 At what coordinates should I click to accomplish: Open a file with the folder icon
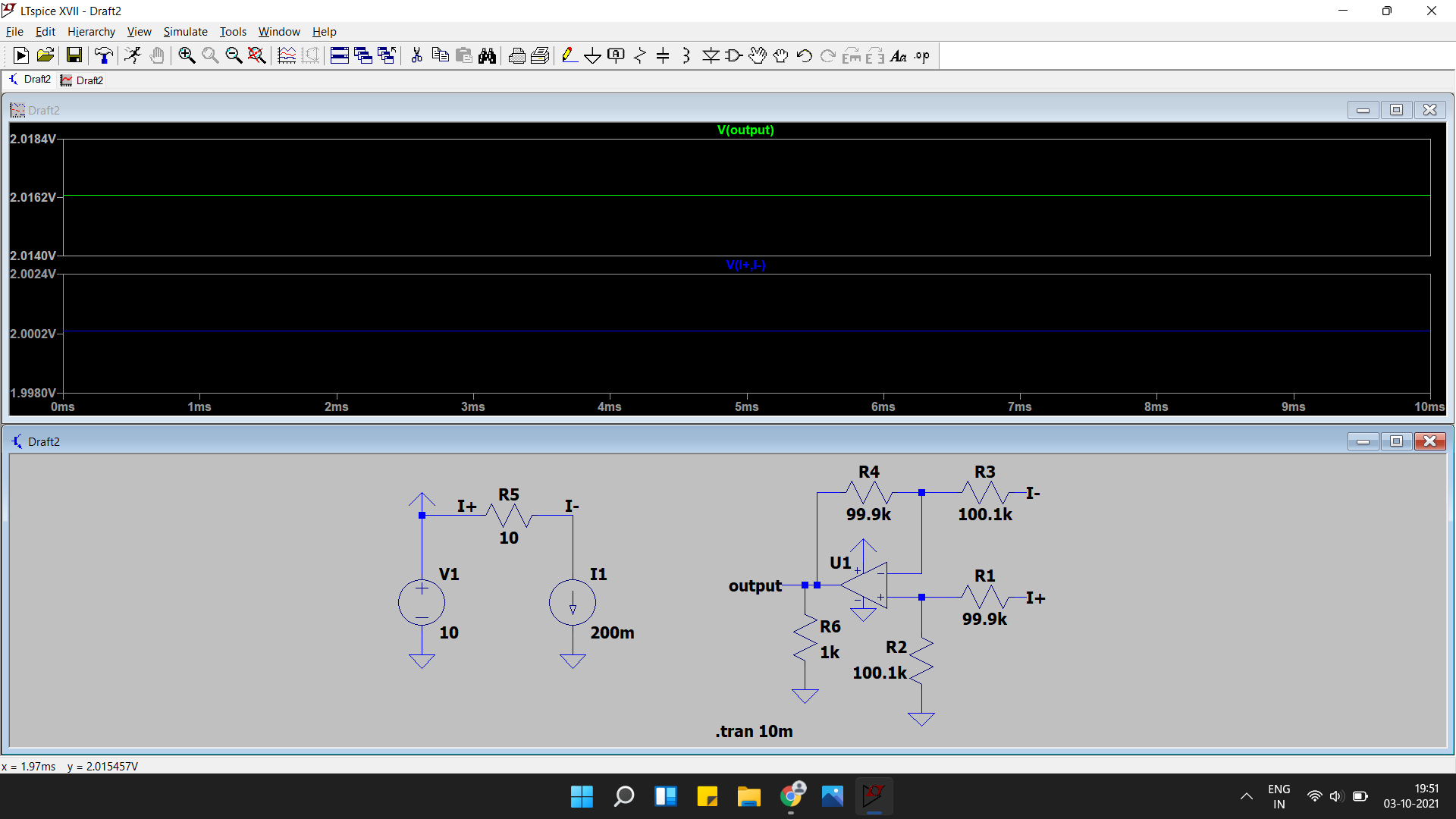[45, 55]
